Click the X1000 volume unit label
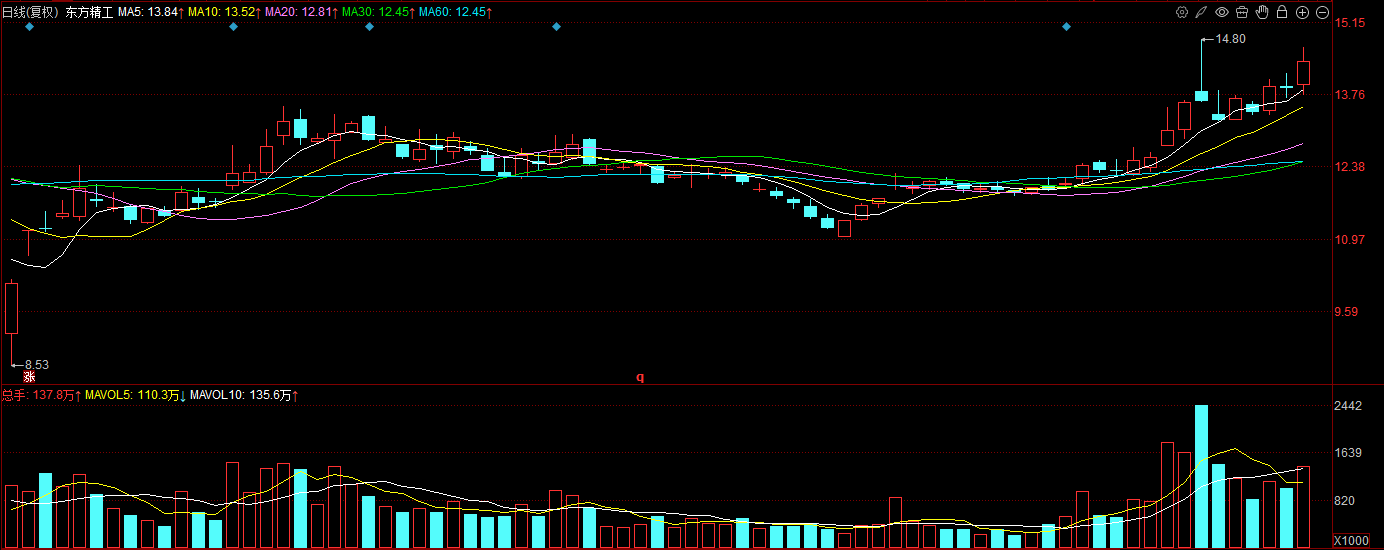This screenshot has width=1384, height=550. pos(1351,540)
